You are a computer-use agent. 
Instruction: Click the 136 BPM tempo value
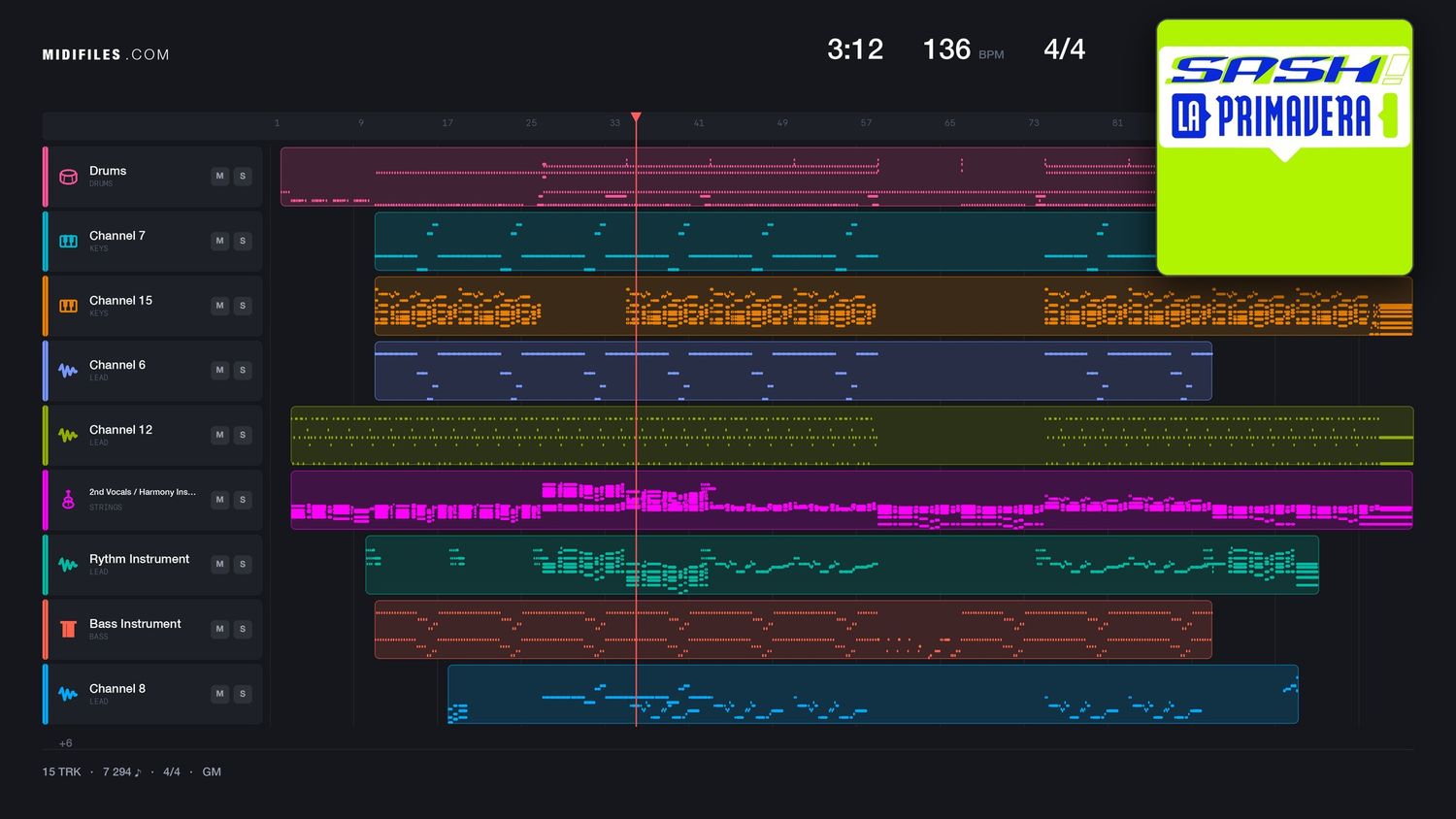[x=946, y=49]
